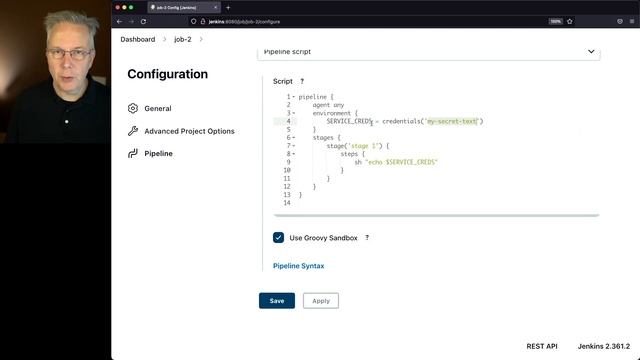The width and height of the screenshot is (640, 360).
Task: Click the Jenkins 2.361.2 version link
Action: point(604,346)
